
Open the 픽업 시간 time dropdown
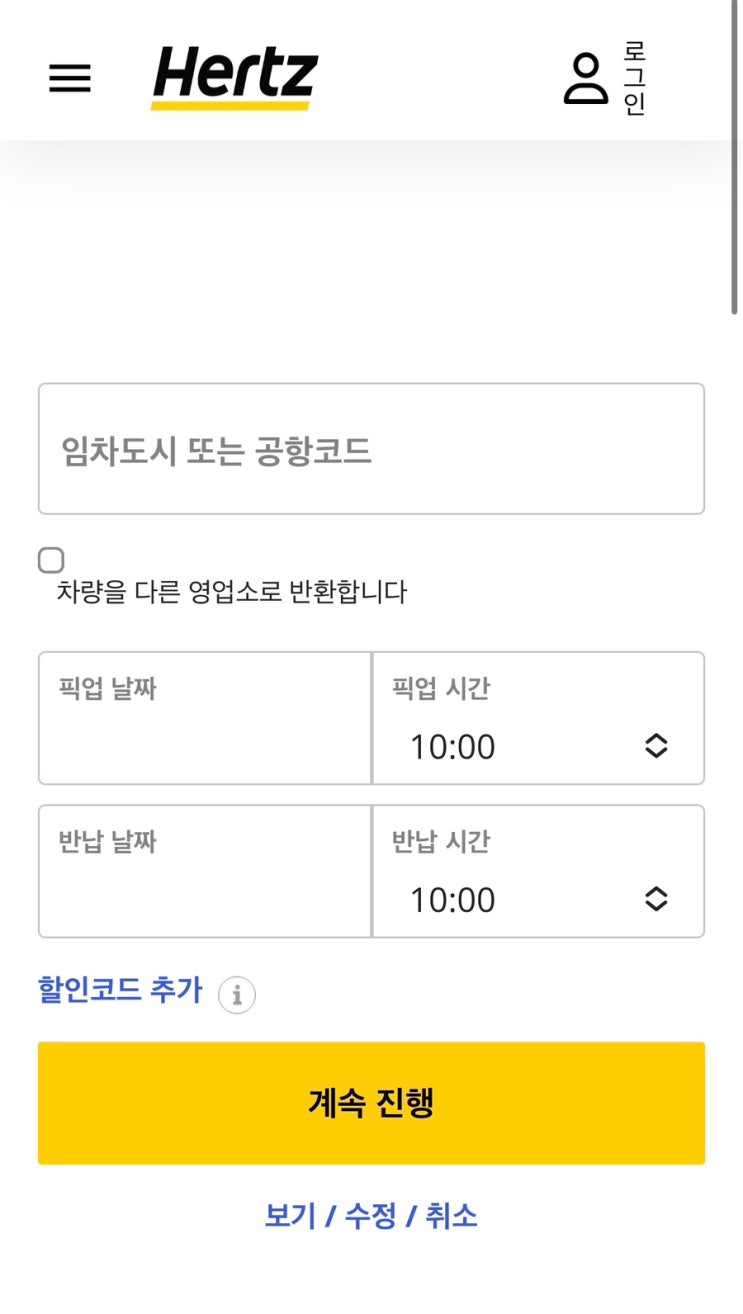(x=520, y=746)
